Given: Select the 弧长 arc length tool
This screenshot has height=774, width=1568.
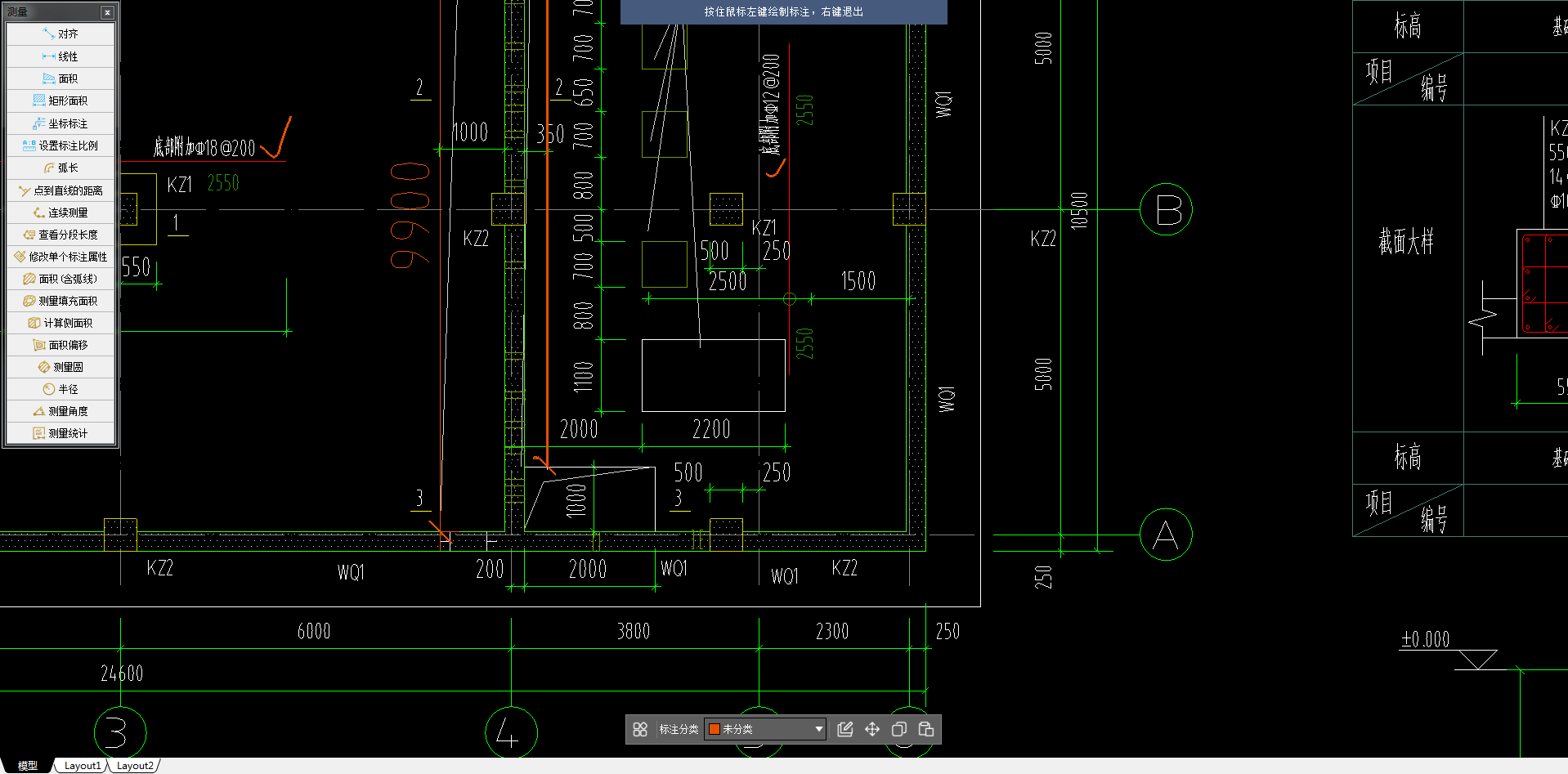Looking at the screenshot, I should tap(60, 168).
